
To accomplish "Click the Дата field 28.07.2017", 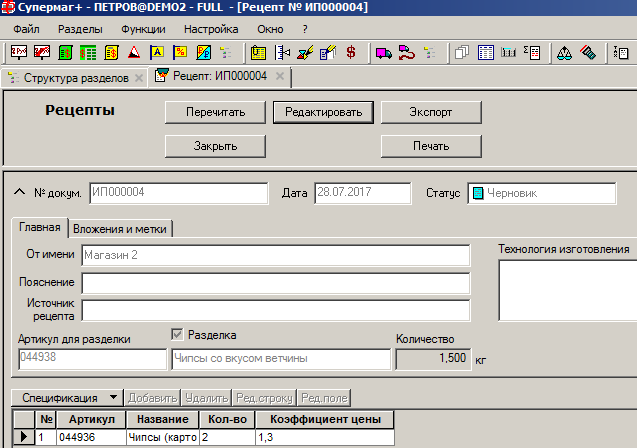I will (x=362, y=193).
